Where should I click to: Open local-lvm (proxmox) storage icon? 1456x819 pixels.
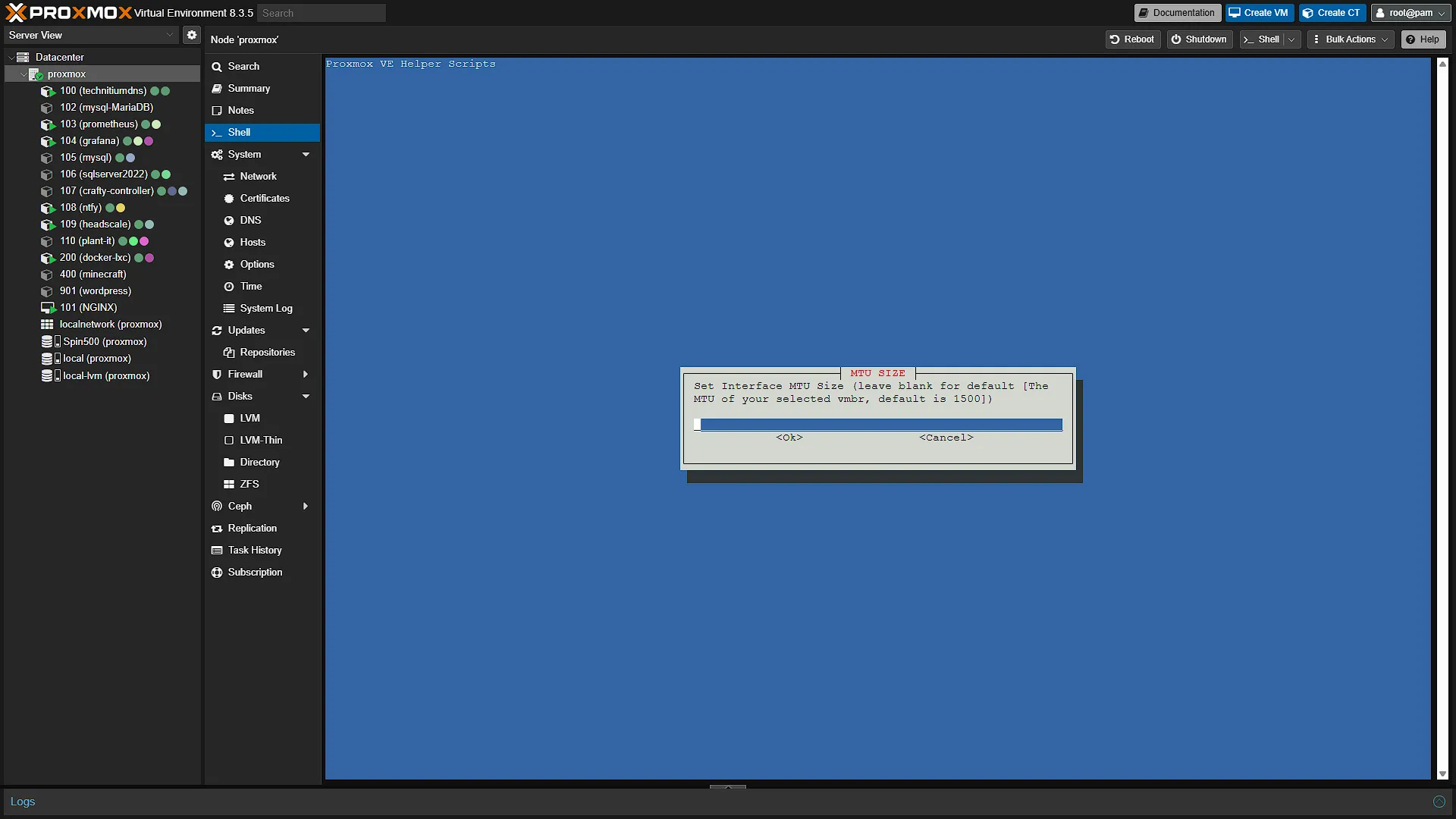tap(50, 376)
